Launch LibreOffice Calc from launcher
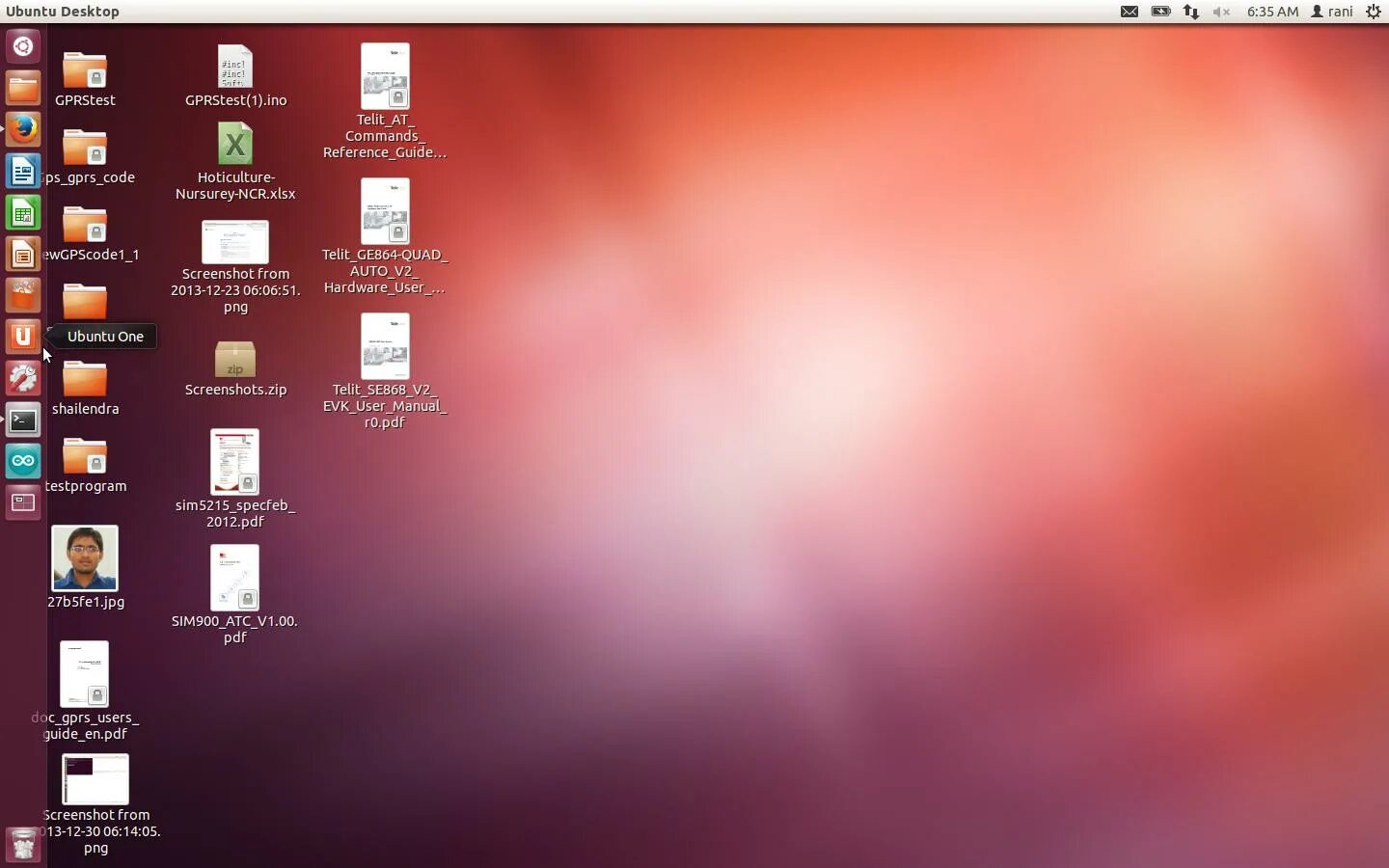The image size is (1389, 868). coord(23,212)
